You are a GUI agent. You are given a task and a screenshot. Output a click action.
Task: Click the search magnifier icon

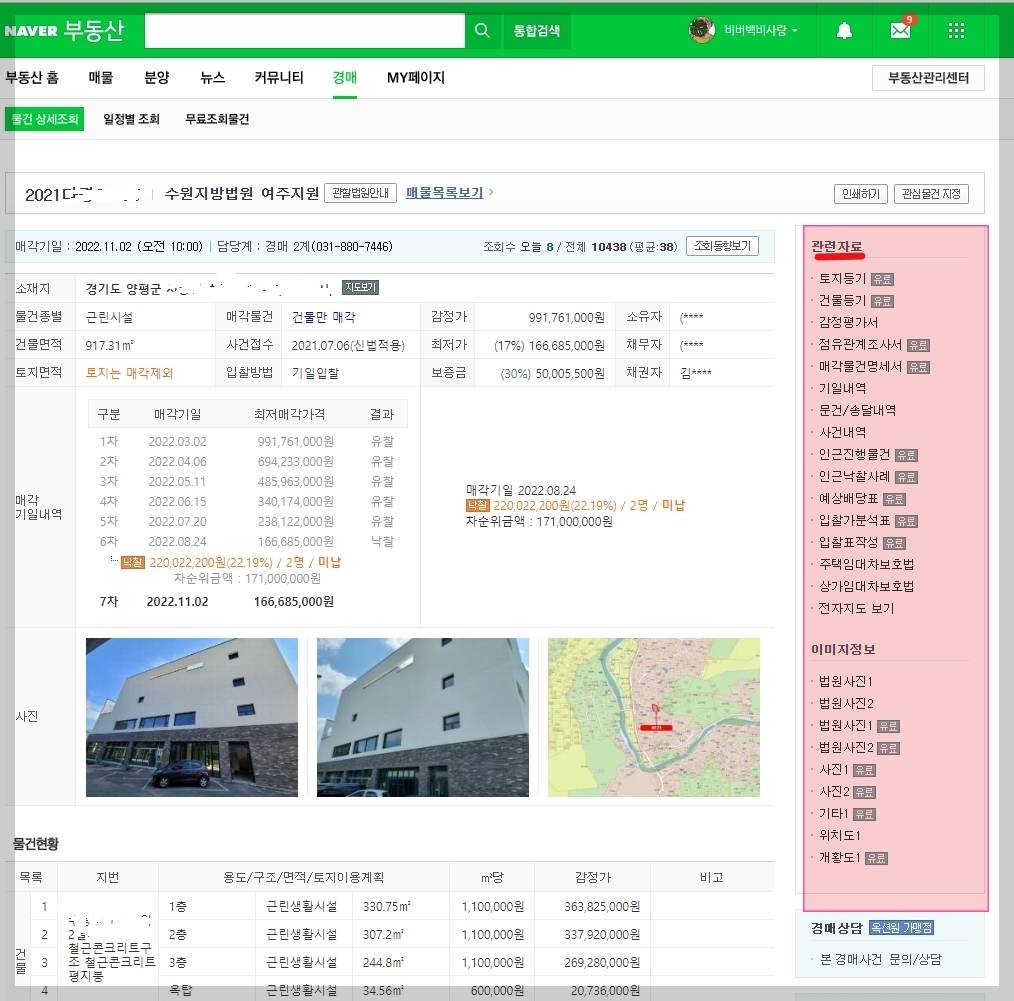click(x=481, y=30)
